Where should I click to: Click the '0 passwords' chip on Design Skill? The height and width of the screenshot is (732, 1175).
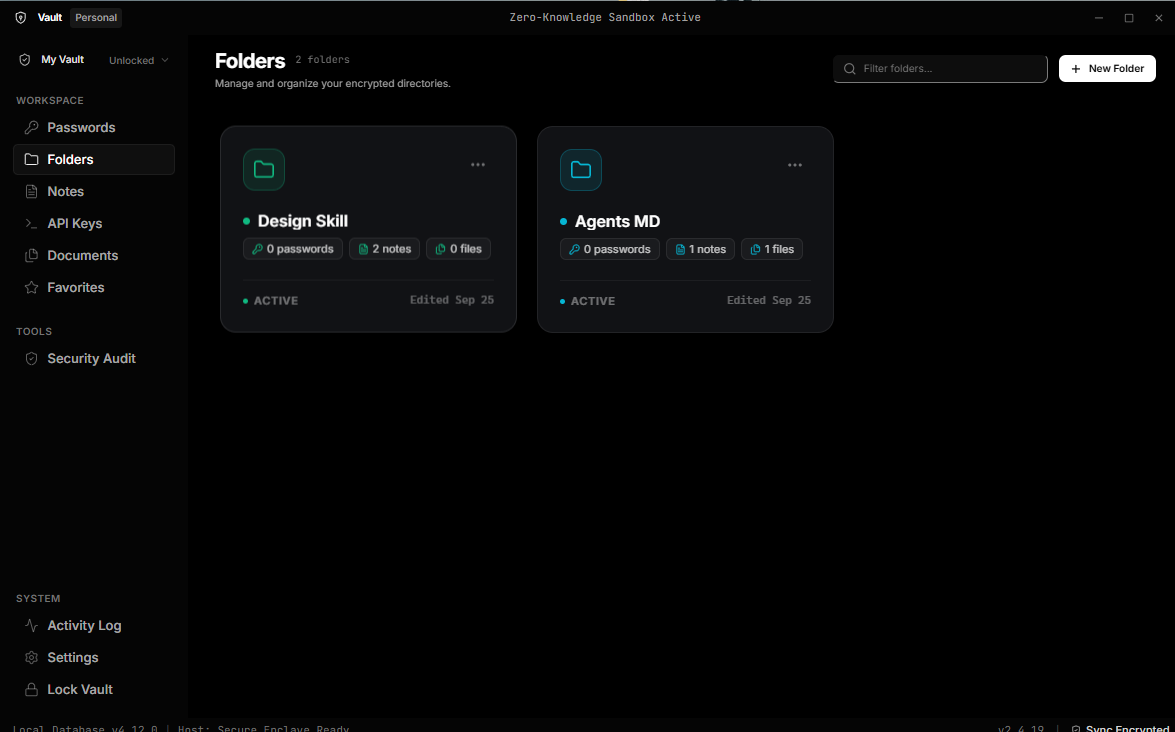293,249
